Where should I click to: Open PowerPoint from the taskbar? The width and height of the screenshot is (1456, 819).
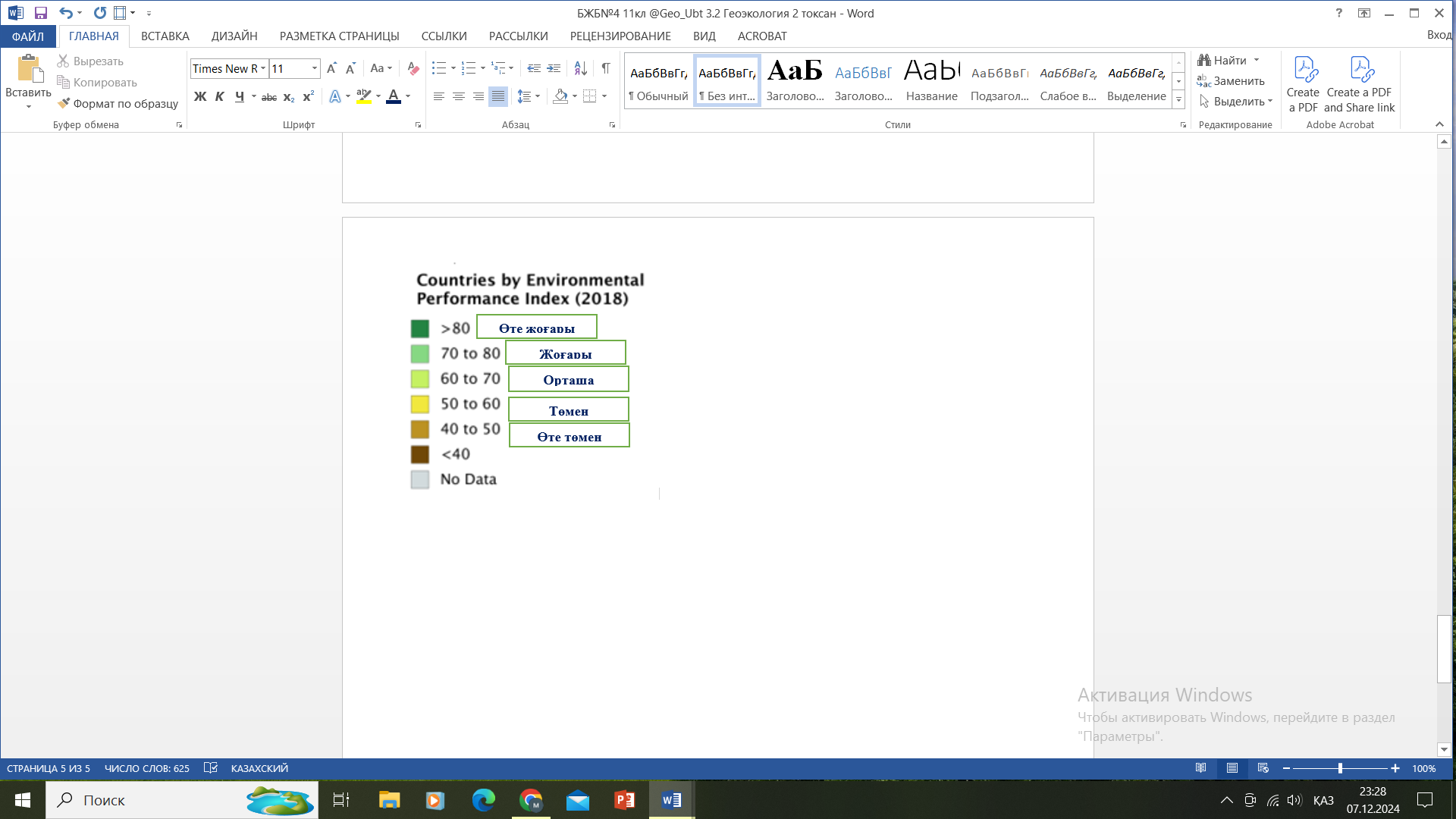(624, 800)
